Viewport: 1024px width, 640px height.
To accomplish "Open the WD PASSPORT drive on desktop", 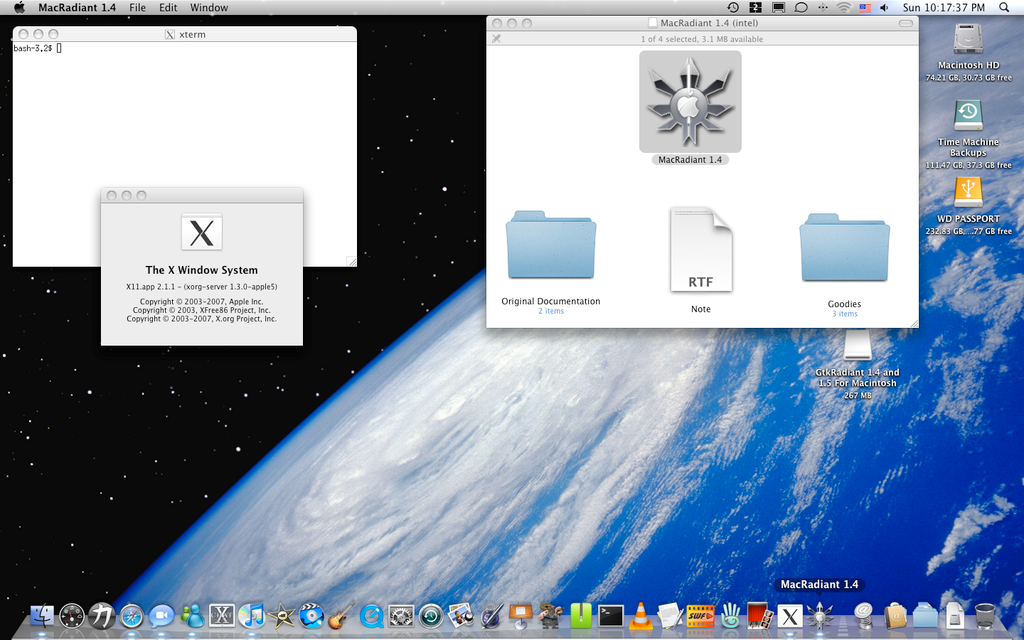I will pos(968,193).
